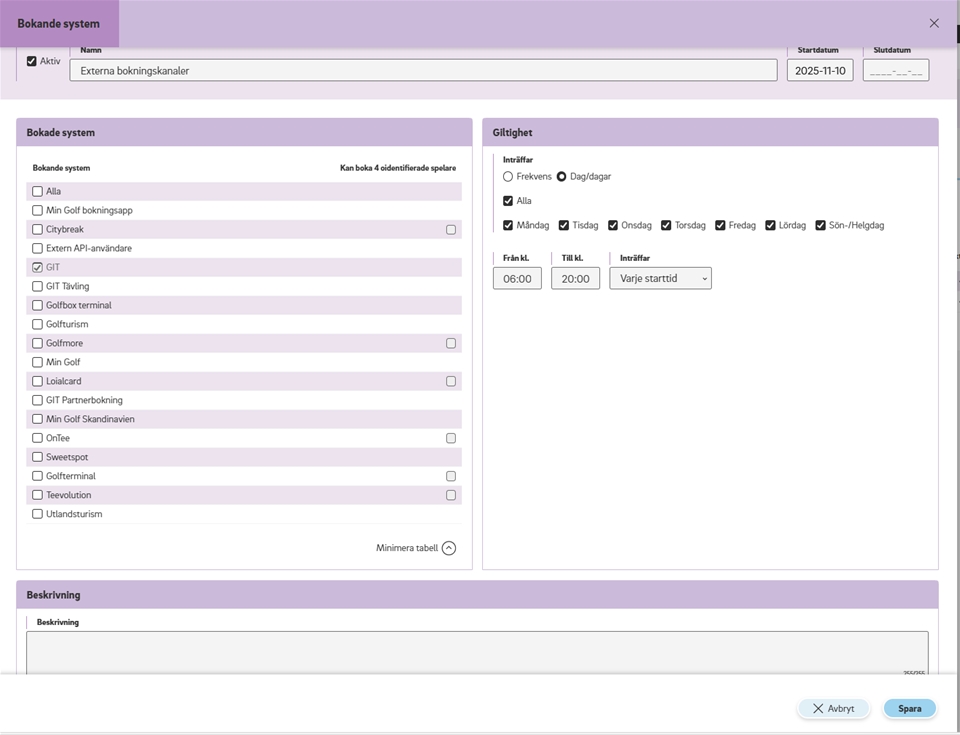Viewport: 960px width, 735px height.
Task: Select the Frekvens radio button
Action: pyautogui.click(x=508, y=176)
